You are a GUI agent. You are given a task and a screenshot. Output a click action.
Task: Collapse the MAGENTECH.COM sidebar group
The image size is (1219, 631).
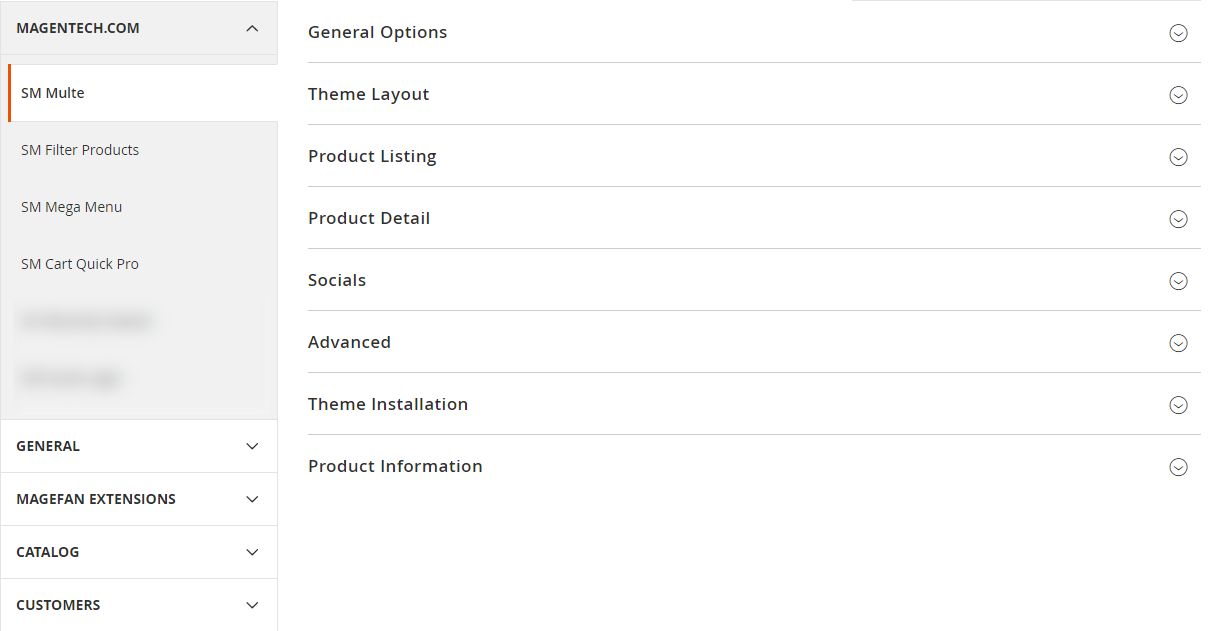coord(252,28)
